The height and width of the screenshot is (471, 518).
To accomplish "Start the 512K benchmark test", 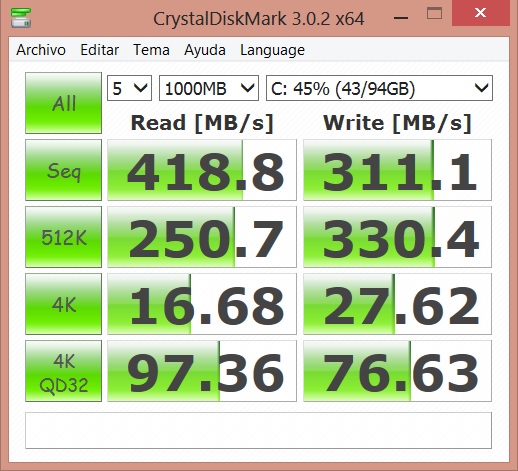I will point(63,237).
